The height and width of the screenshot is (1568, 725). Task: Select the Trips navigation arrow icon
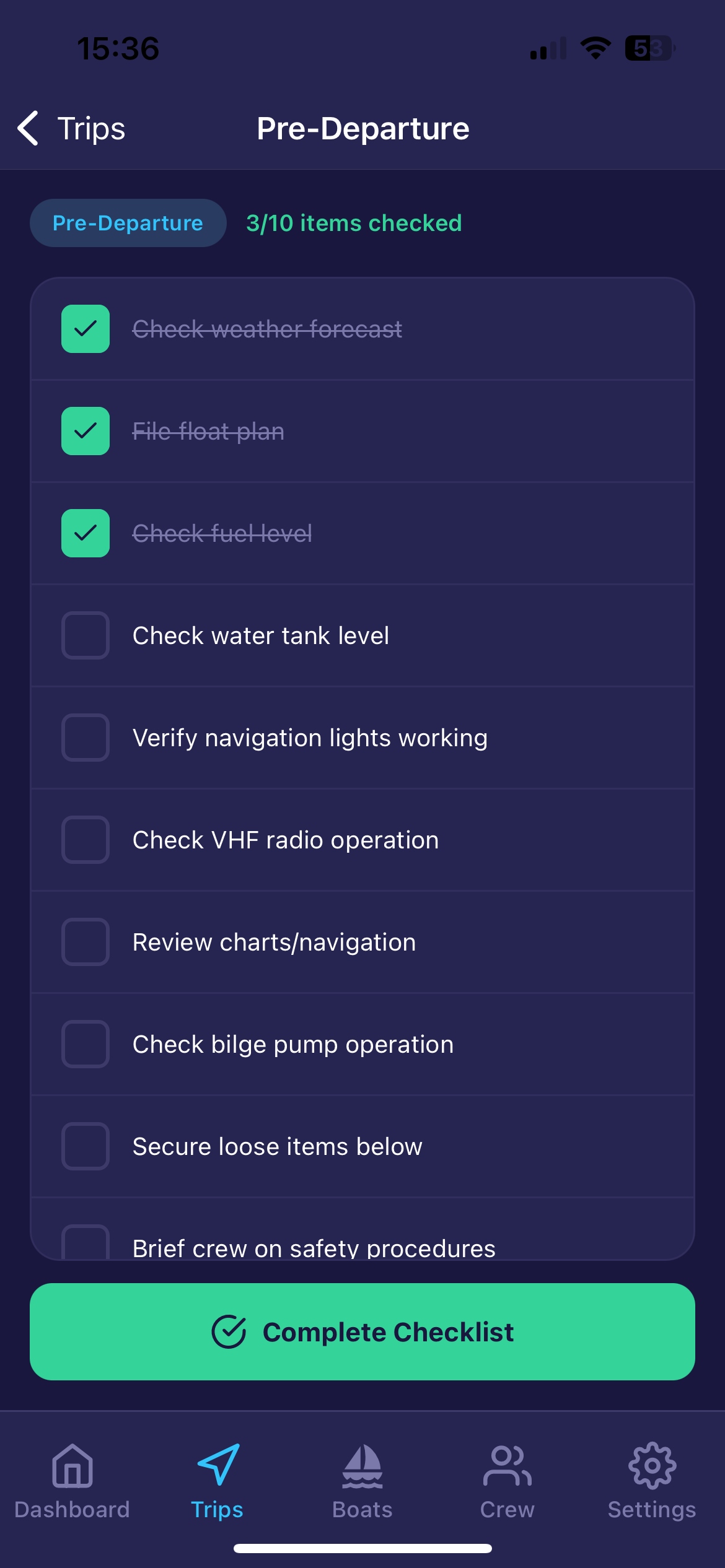[217, 1465]
